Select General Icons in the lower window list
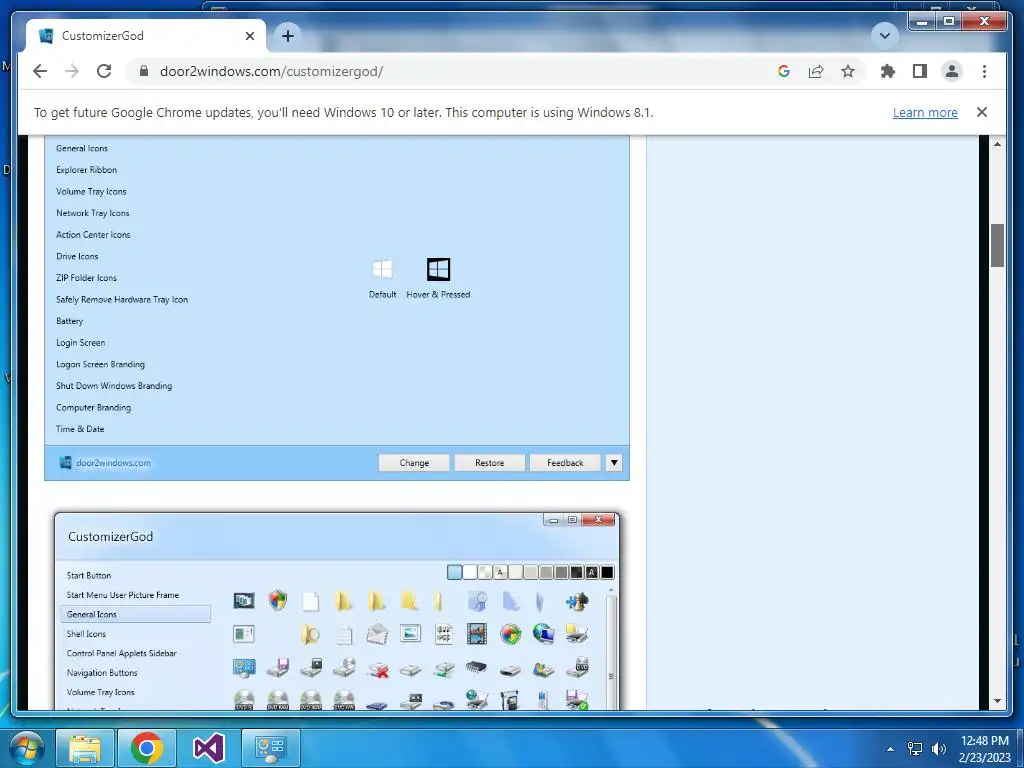Viewport: 1024px width, 768px height. [x=135, y=614]
